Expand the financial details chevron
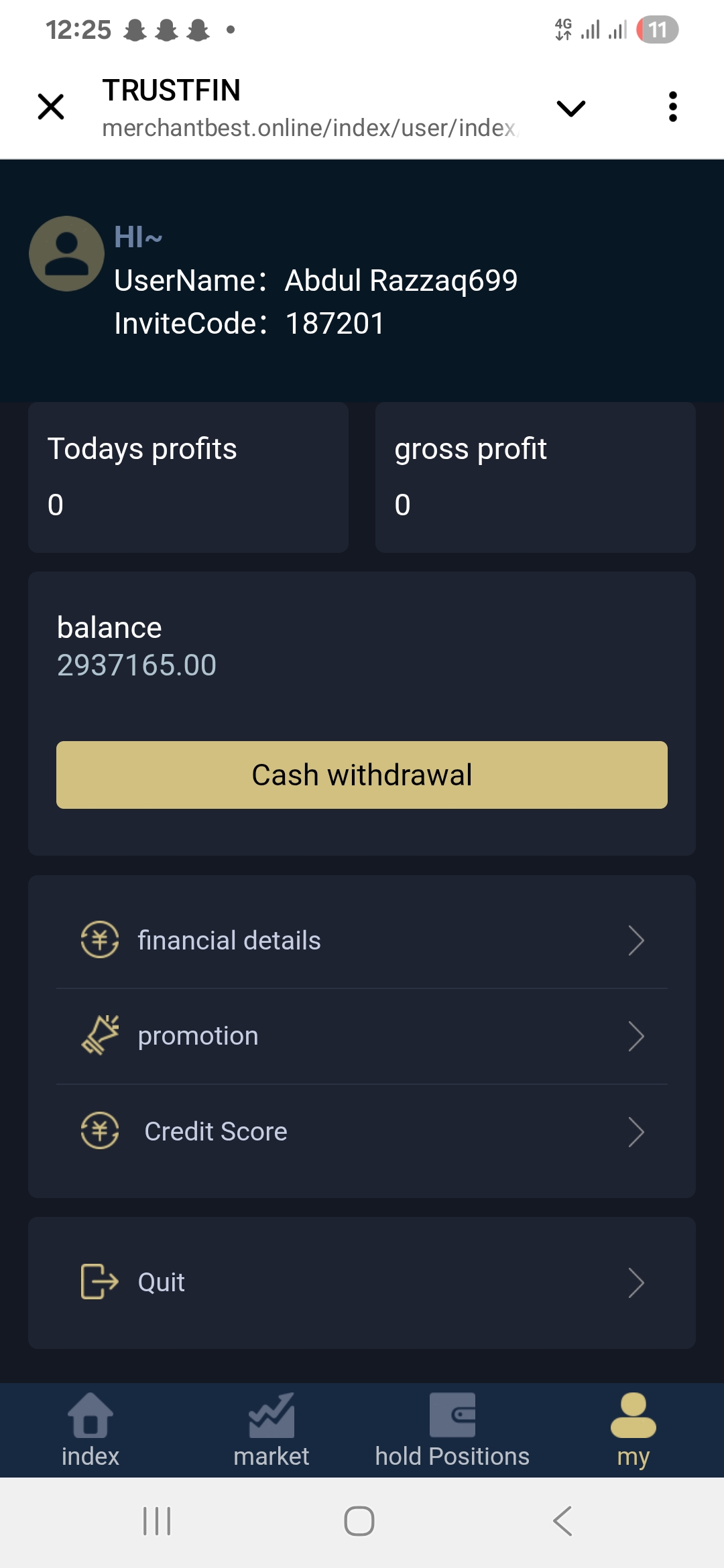 point(636,940)
